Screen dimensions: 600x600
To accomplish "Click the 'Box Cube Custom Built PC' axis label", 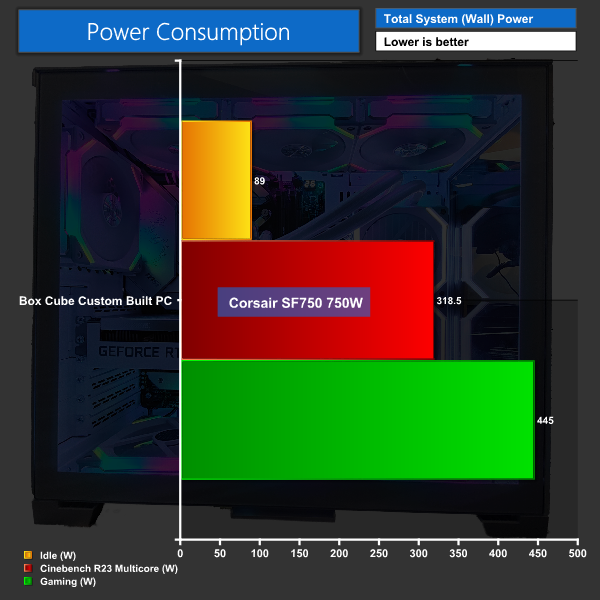I will (x=95, y=301).
